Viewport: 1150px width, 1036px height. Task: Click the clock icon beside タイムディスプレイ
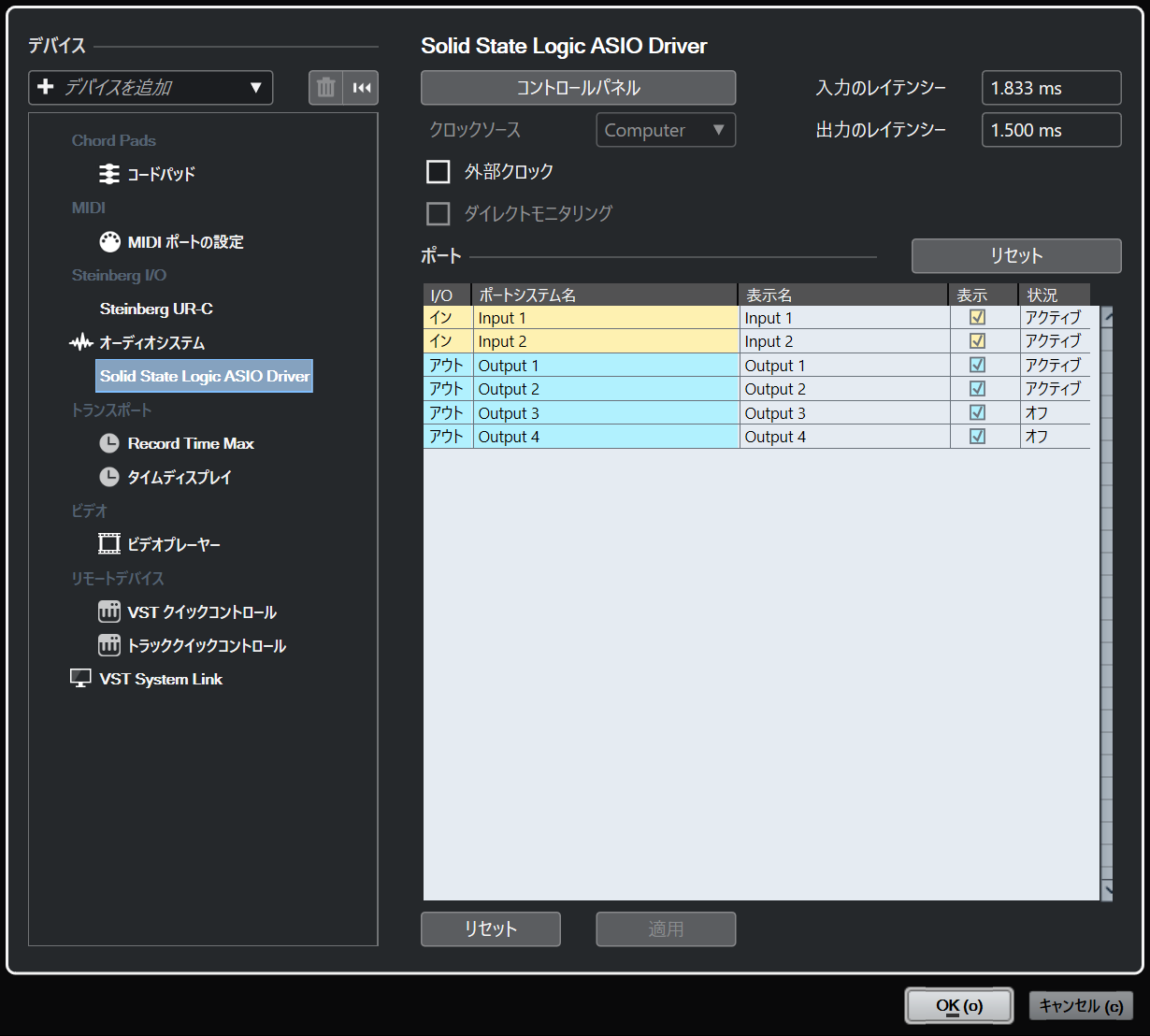109,477
